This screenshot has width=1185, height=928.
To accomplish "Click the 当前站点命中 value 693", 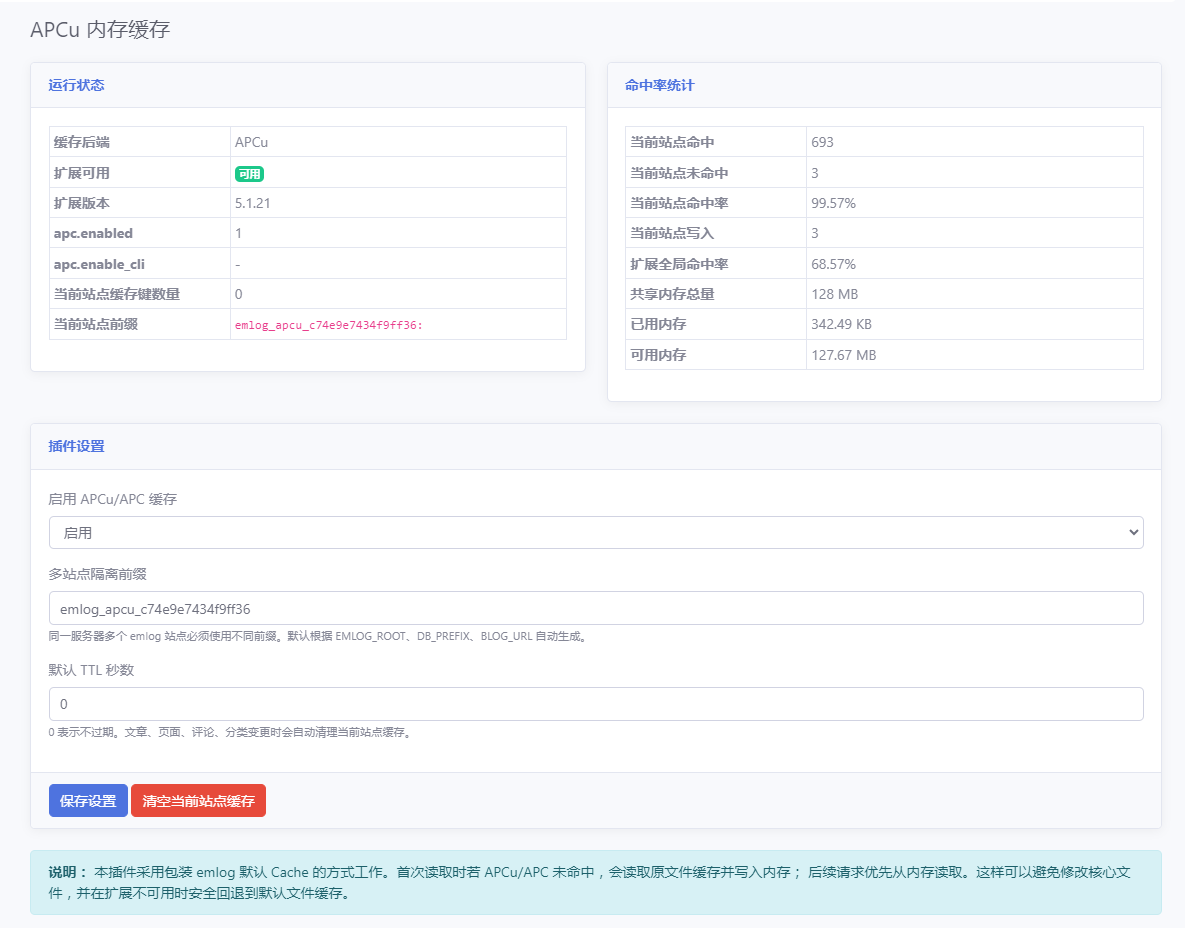I will 822,142.
